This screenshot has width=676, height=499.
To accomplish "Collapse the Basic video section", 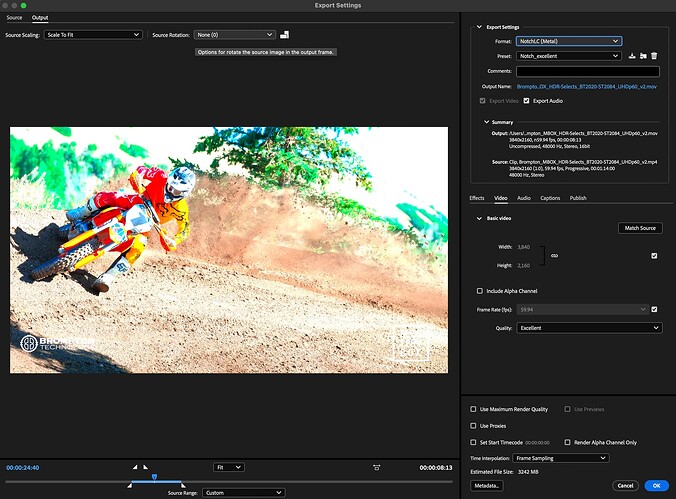I will point(479,218).
